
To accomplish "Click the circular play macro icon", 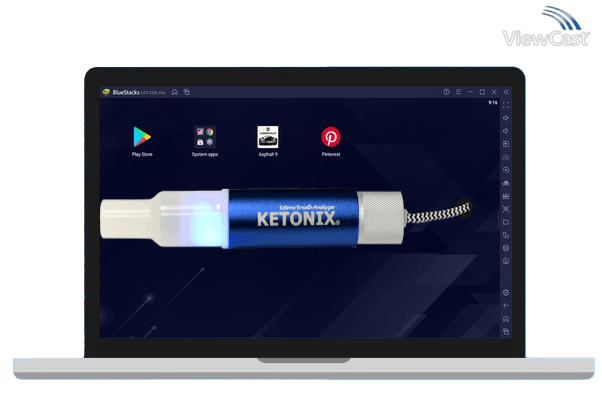I will 506,170.
